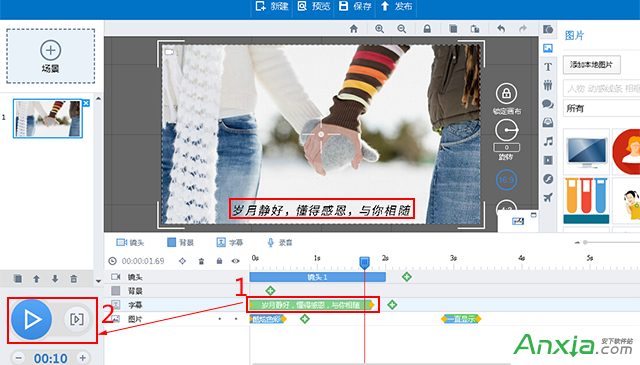Click the lock canvas round icon

tap(506, 93)
